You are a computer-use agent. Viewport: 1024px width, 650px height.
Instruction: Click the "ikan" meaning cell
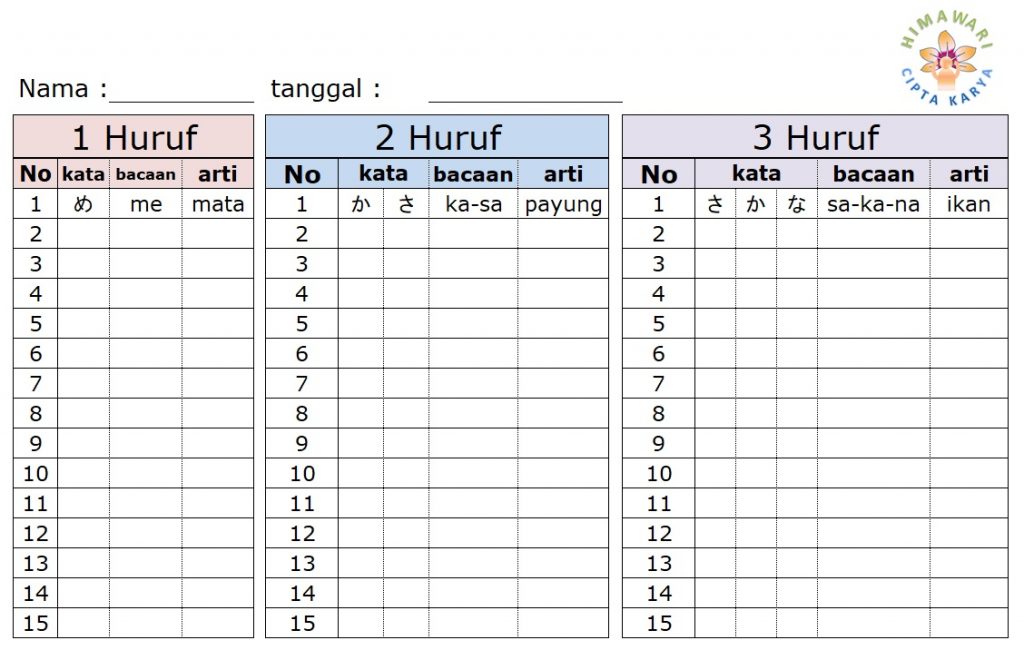[x=968, y=205]
